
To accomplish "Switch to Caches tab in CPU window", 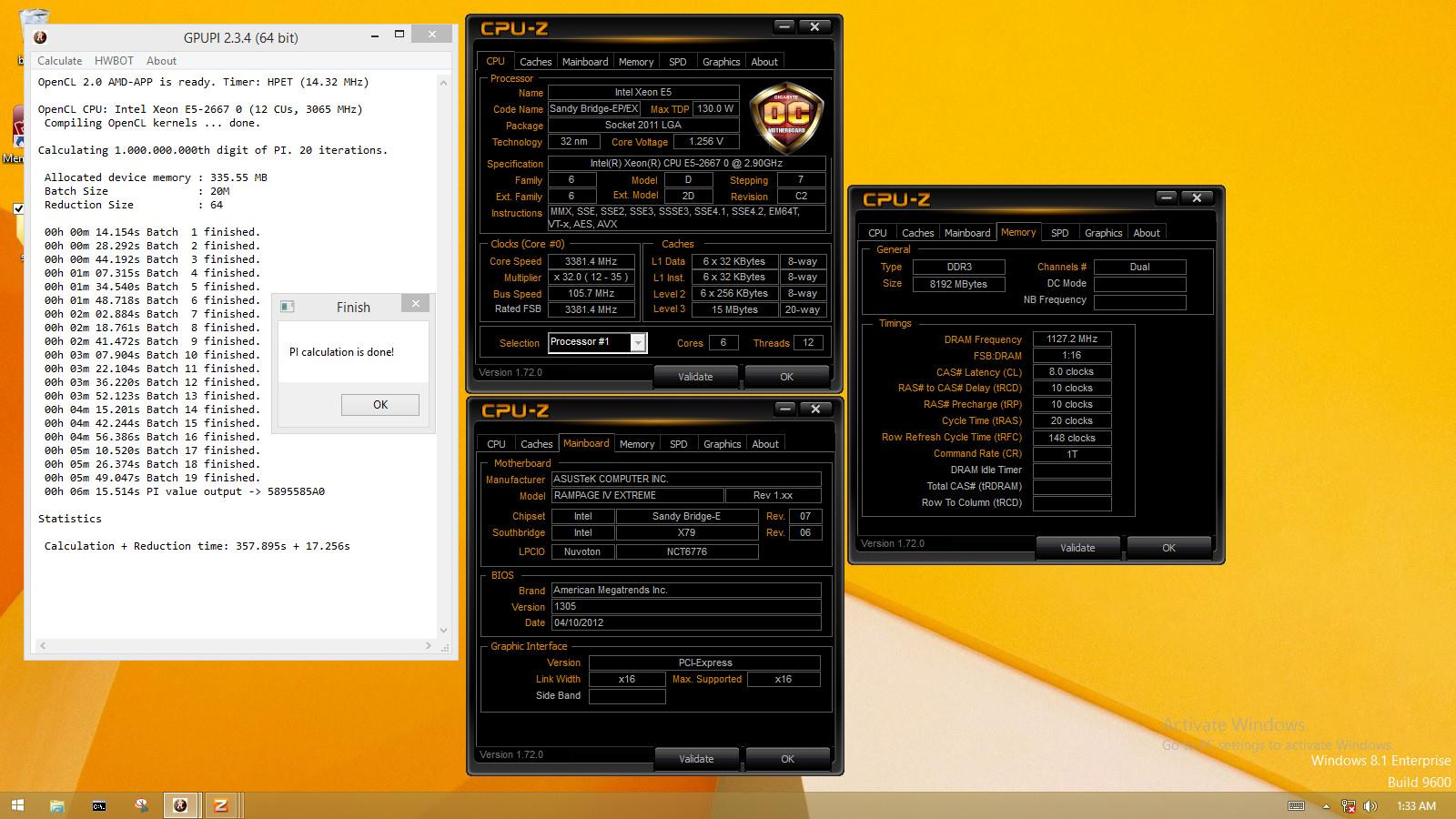I will click(535, 62).
